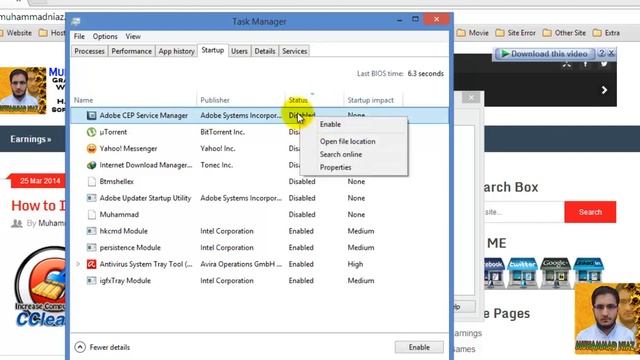Open the Other Site bookmarks folder
The image size is (640, 360).
(564, 33)
